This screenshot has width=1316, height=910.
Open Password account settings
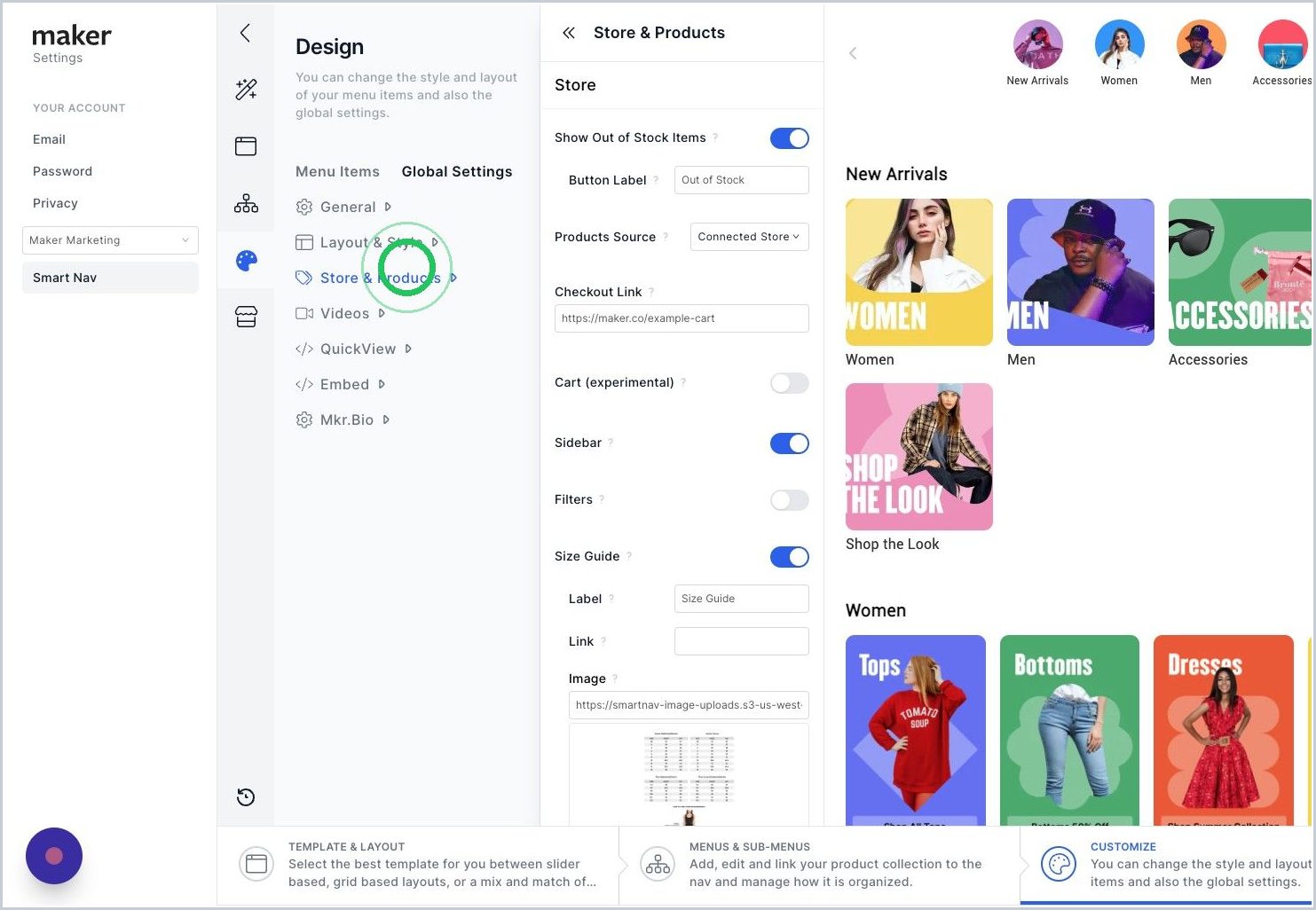click(62, 171)
